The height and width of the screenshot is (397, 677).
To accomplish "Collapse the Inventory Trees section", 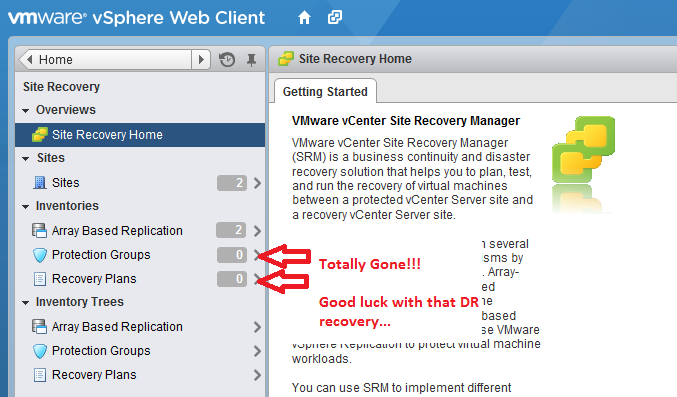I will (x=26, y=302).
